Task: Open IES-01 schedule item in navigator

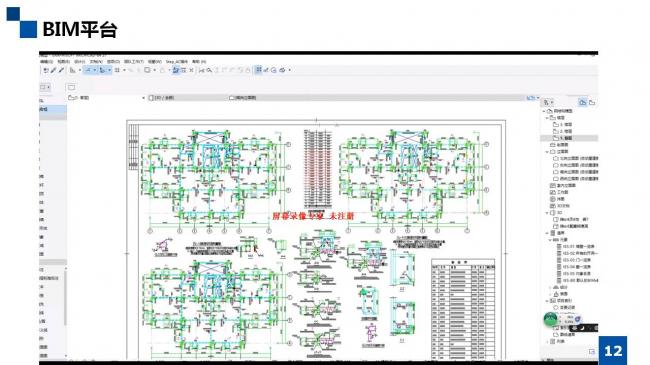Action: [x=577, y=246]
